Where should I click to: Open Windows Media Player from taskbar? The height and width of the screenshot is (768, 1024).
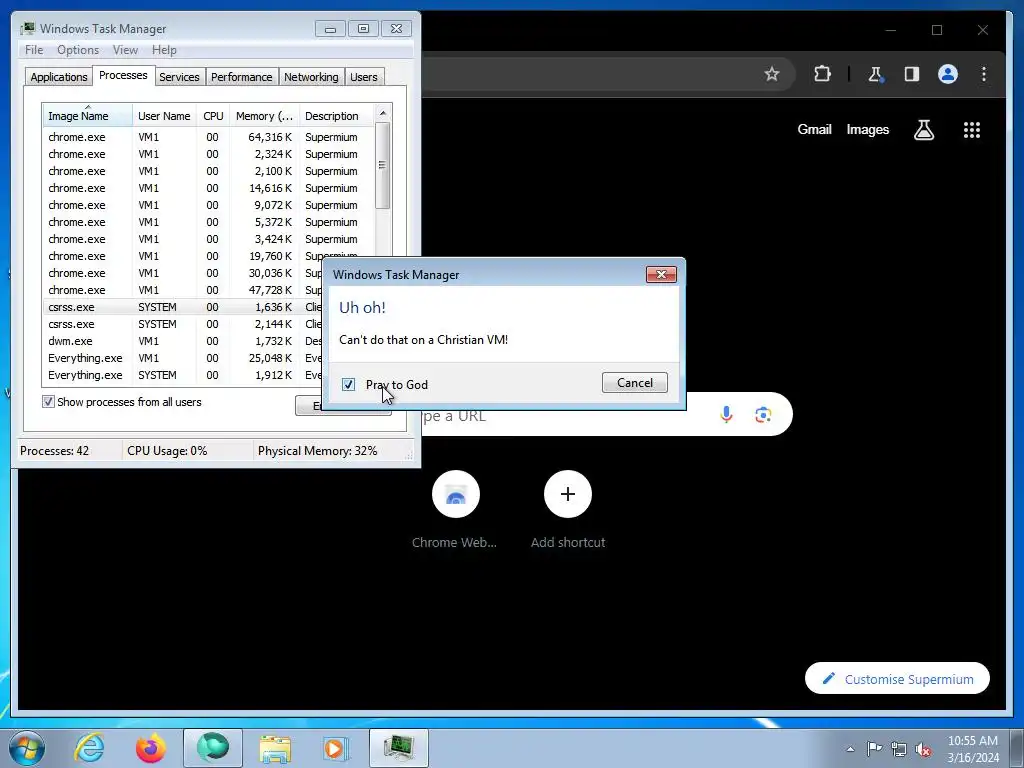(x=336, y=748)
